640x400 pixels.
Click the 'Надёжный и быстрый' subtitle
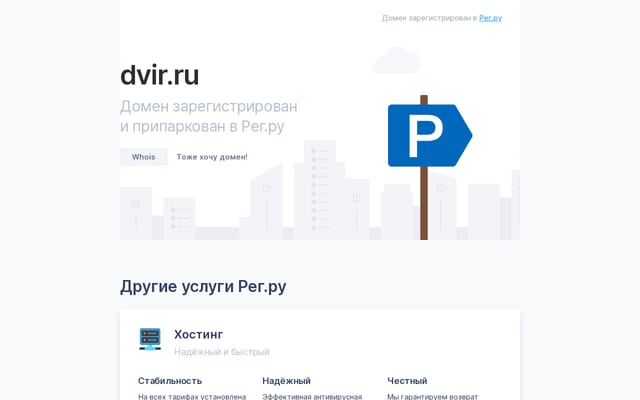click(222, 352)
